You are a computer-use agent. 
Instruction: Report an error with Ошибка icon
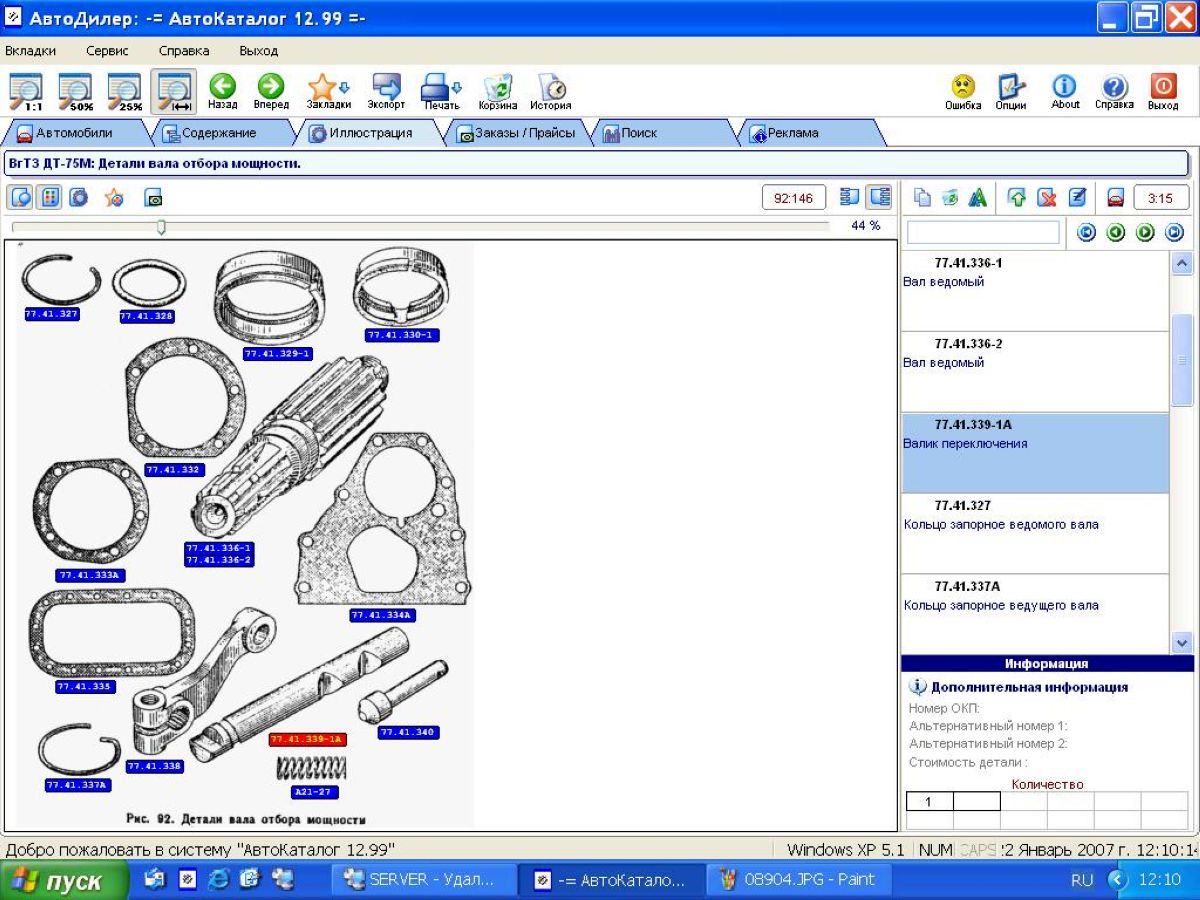[x=963, y=90]
